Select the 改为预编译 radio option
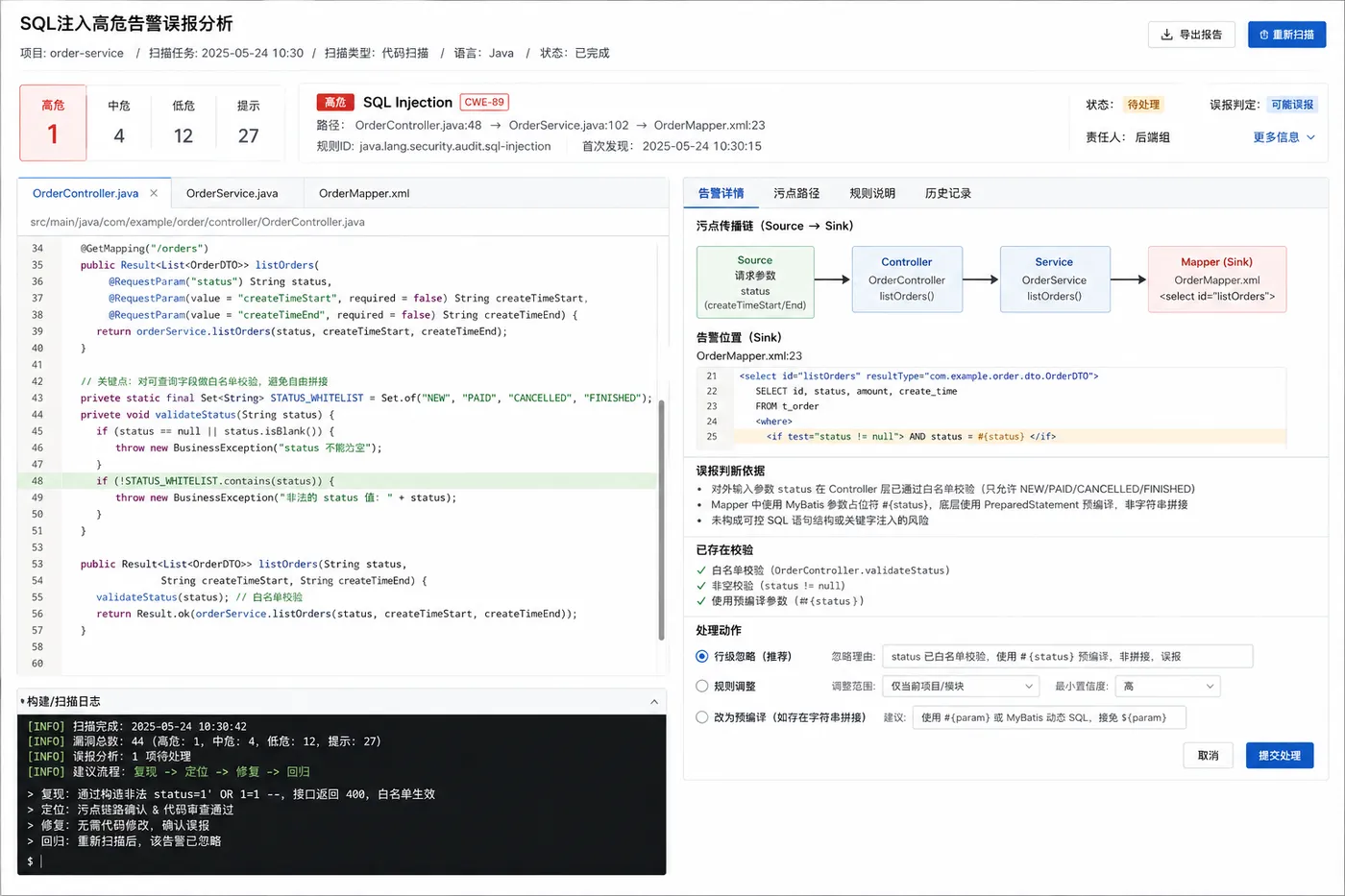Image resolution: width=1345 pixels, height=896 pixels. tap(702, 717)
